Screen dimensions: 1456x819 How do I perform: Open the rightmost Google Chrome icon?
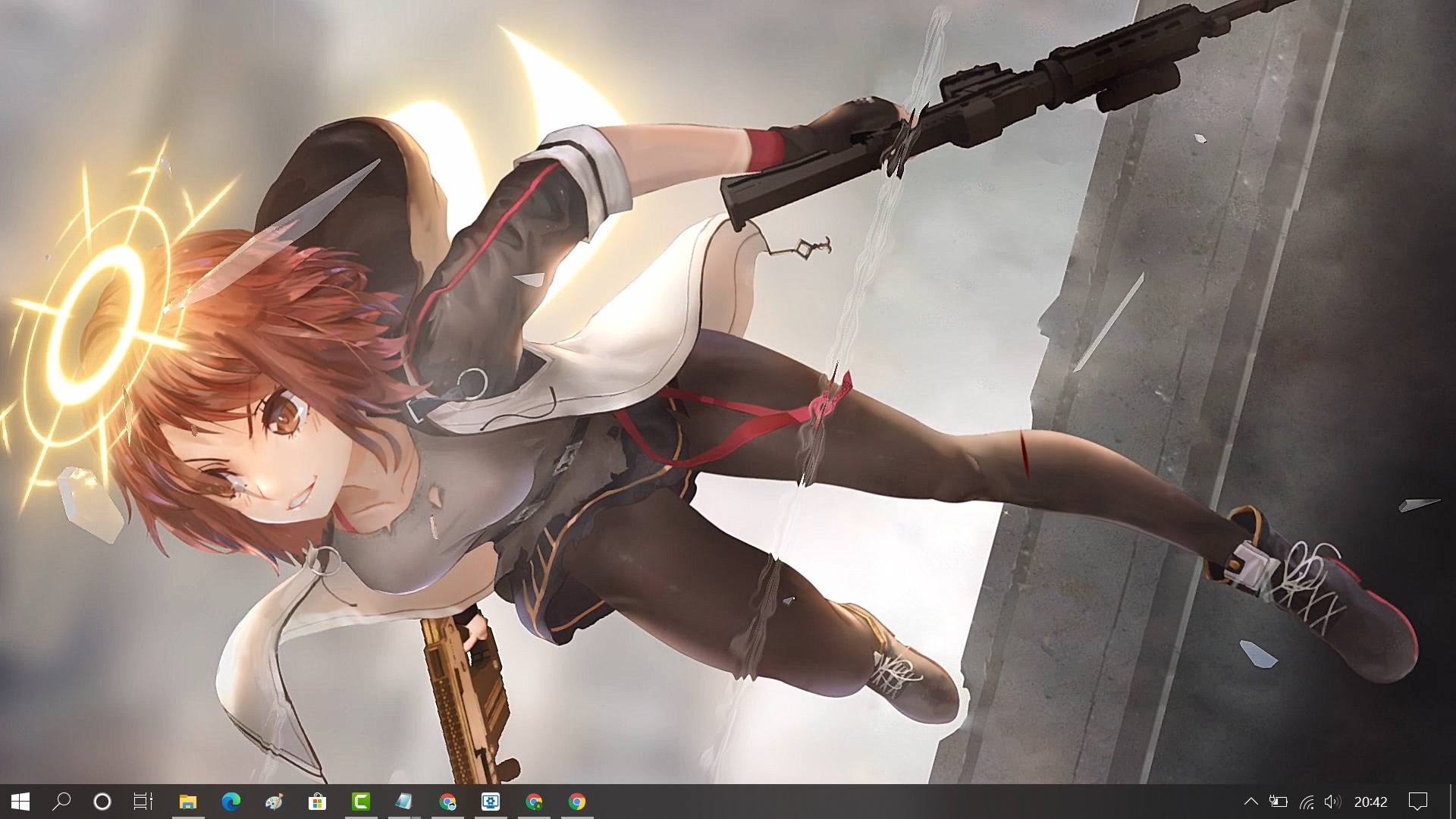[577, 802]
